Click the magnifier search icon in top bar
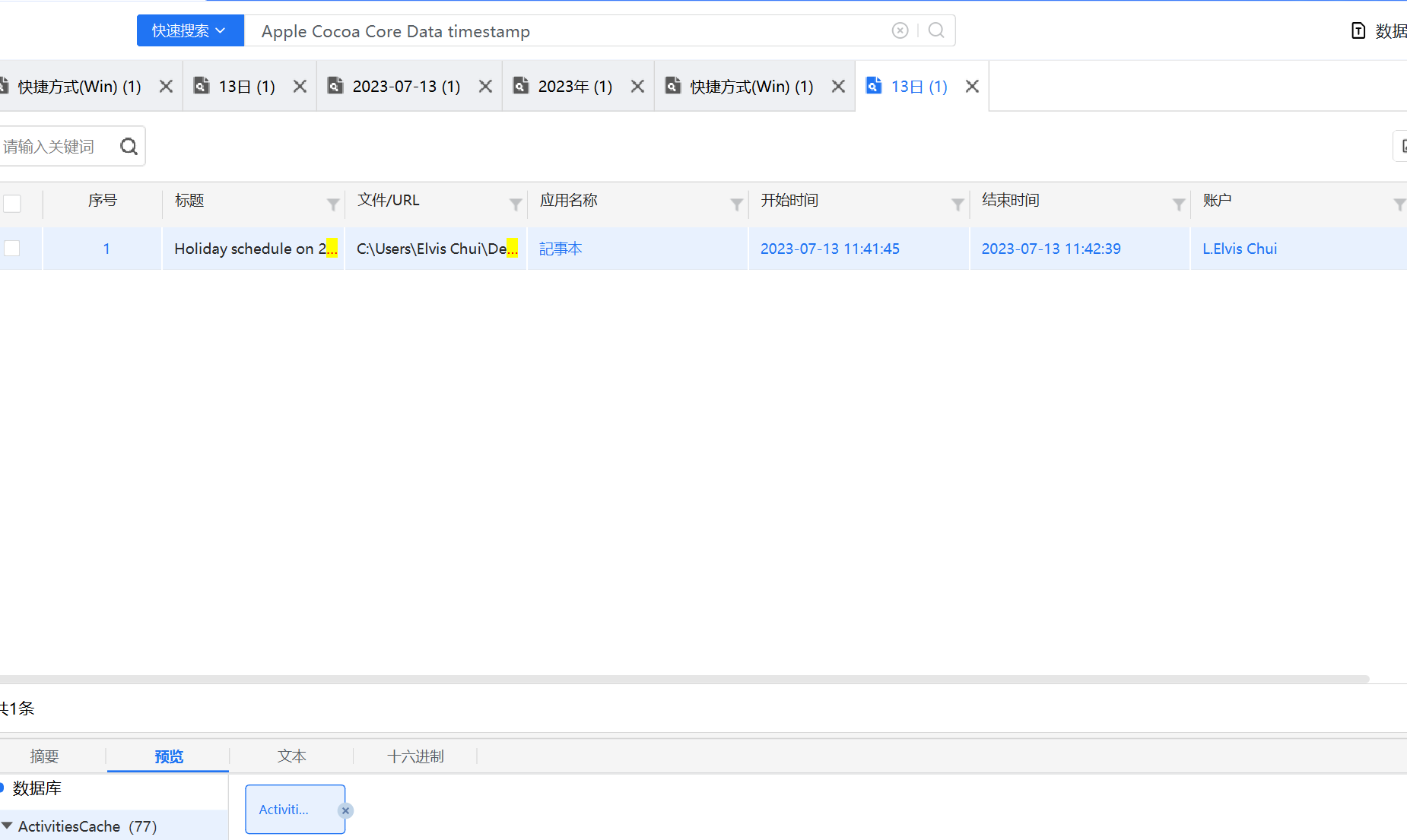The height and width of the screenshot is (840, 1407). click(936, 30)
